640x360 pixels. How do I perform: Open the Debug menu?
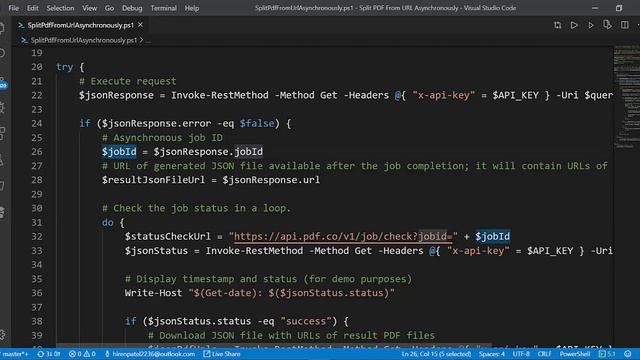pos(132,8)
